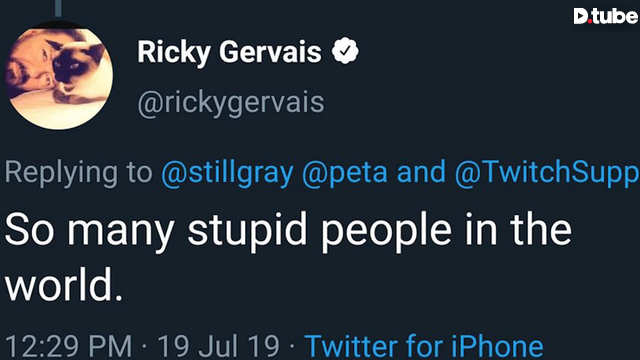
Task: Click the word 'people' in tweet
Action: coord(386,231)
